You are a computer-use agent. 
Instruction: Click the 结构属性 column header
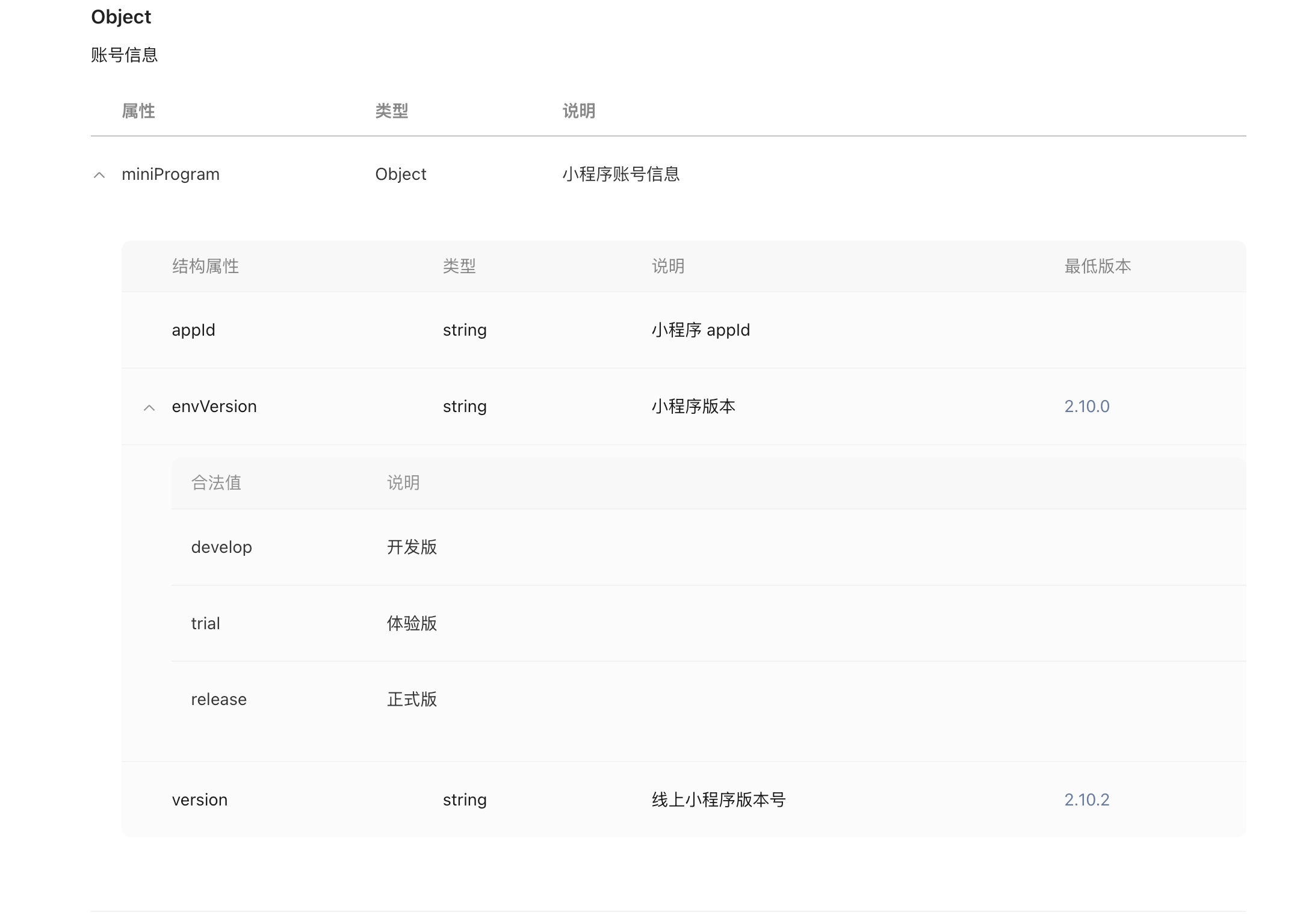[x=205, y=266]
